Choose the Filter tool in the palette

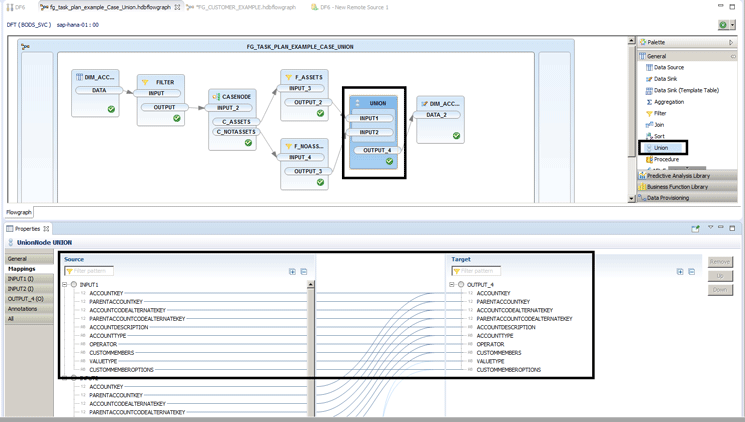click(660, 113)
